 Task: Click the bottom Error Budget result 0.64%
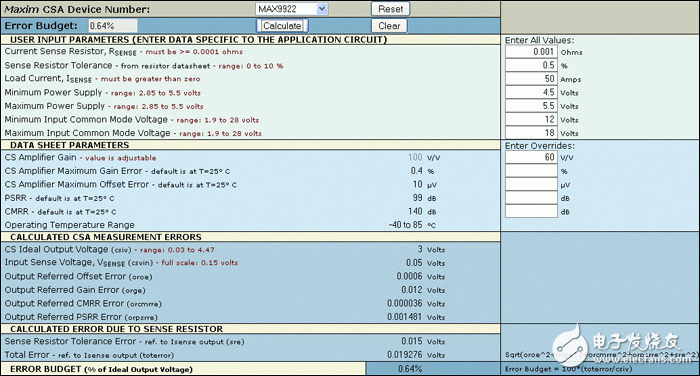tap(410, 369)
